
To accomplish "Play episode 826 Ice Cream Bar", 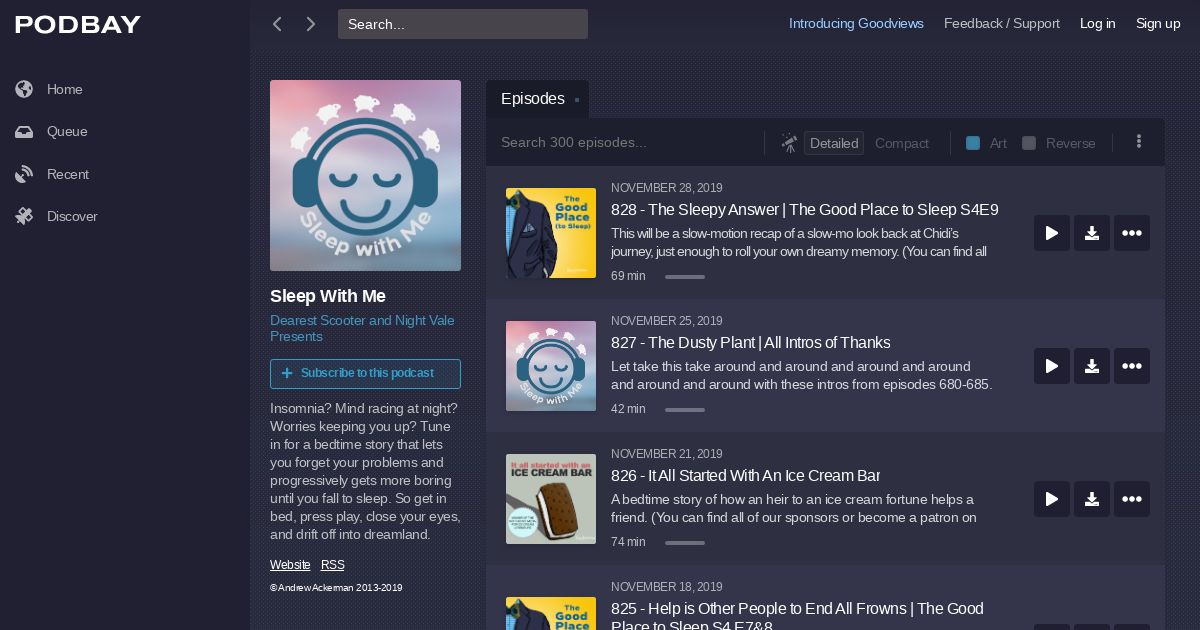I will coord(1052,499).
